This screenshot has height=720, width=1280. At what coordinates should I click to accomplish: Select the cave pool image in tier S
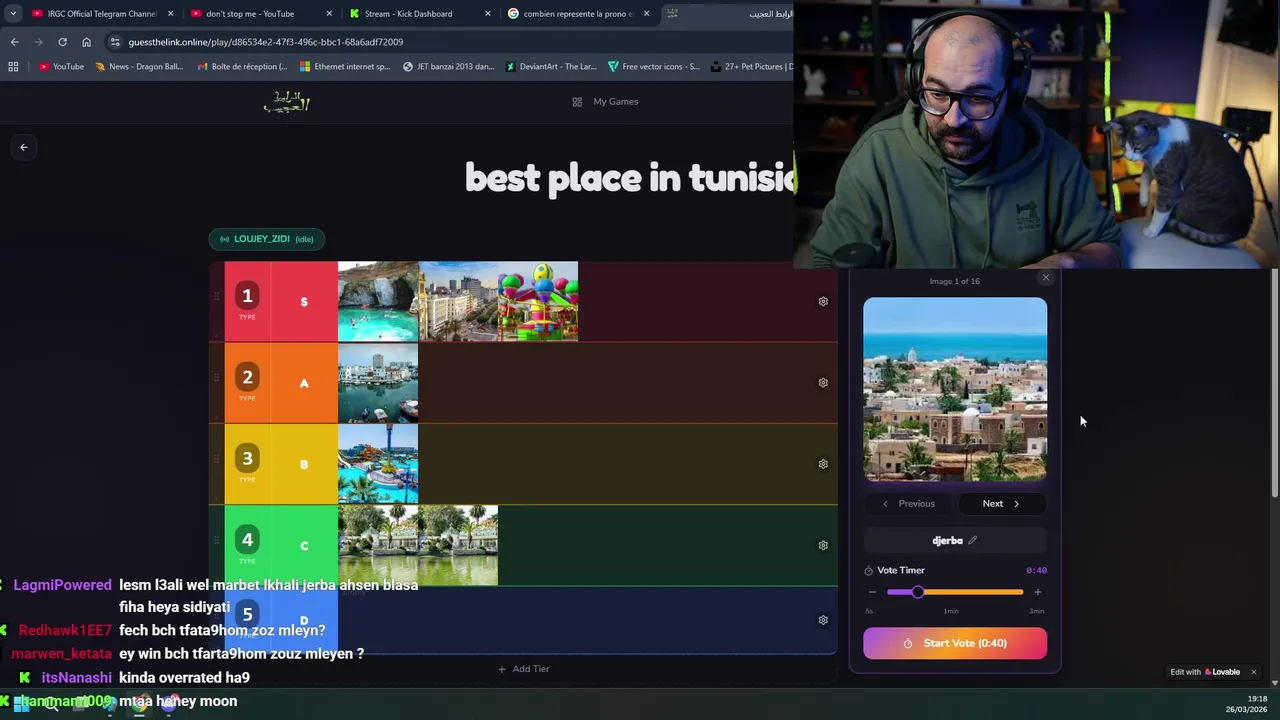point(378,301)
